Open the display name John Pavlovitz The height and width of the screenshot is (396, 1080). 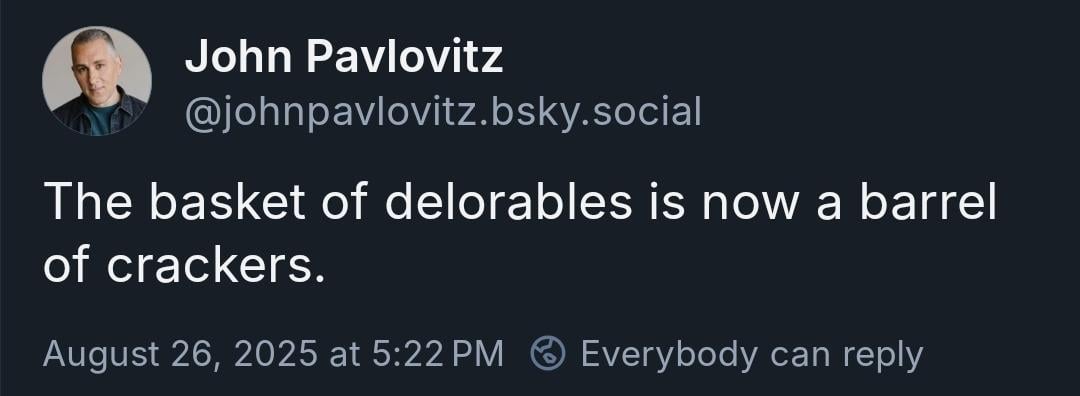coord(344,56)
